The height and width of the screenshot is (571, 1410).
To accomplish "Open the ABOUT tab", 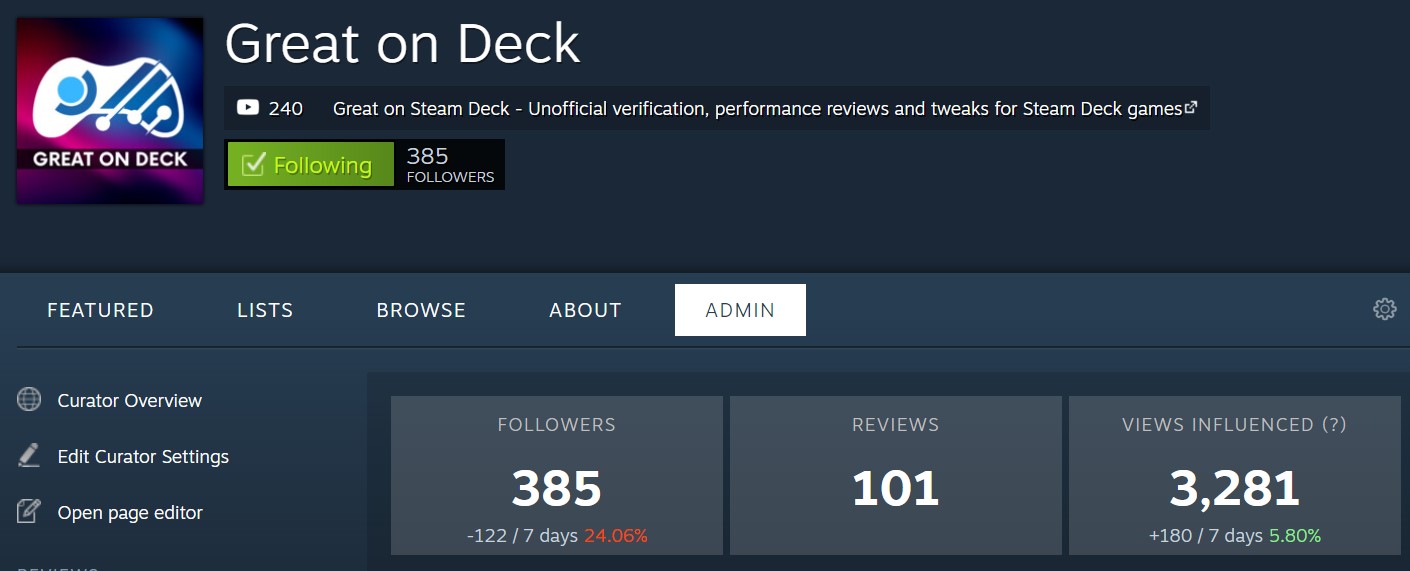I will pyautogui.click(x=585, y=310).
